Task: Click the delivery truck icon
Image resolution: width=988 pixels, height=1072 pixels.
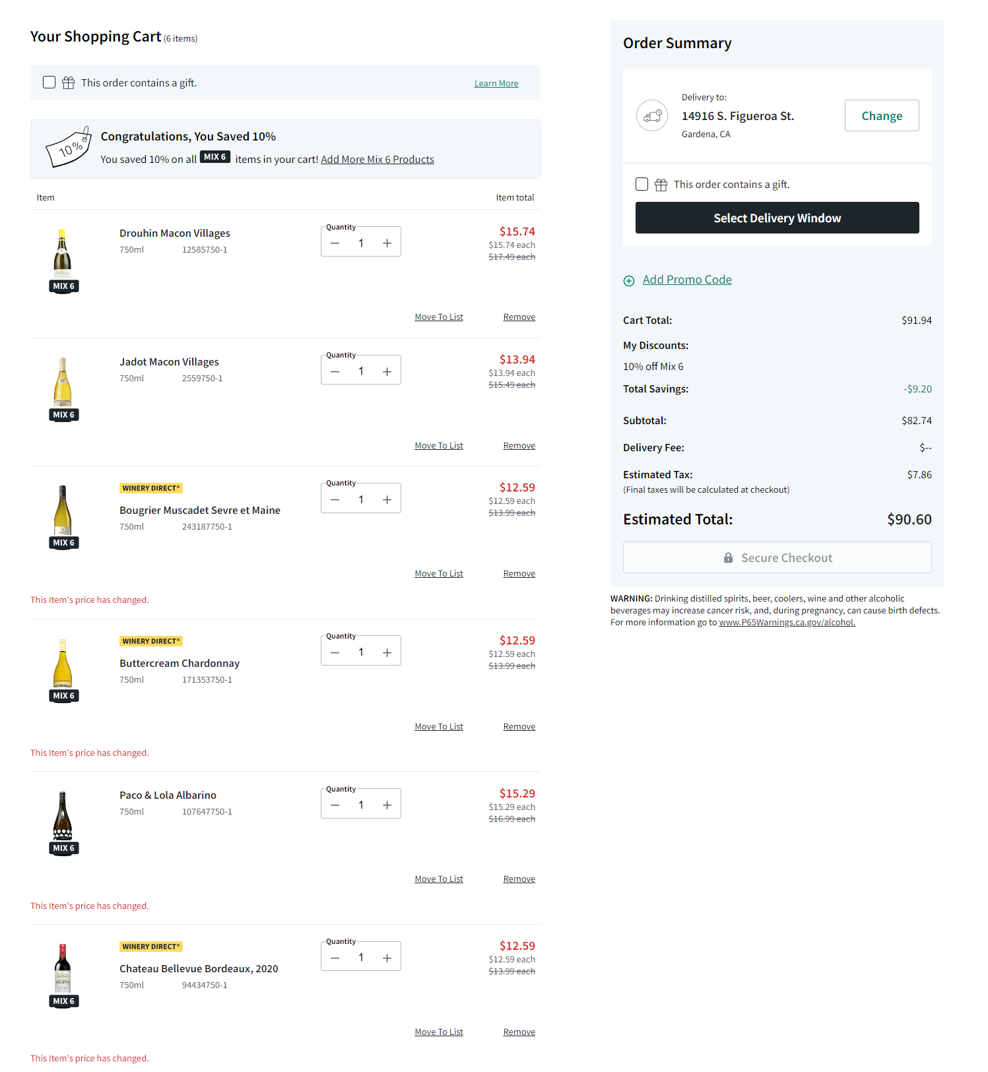Action: (x=652, y=116)
